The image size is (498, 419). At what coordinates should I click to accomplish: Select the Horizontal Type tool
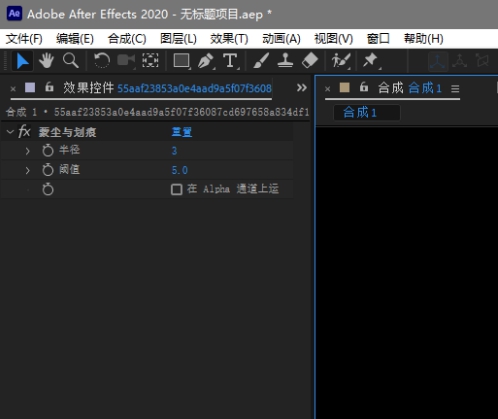click(x=230, y=61)
